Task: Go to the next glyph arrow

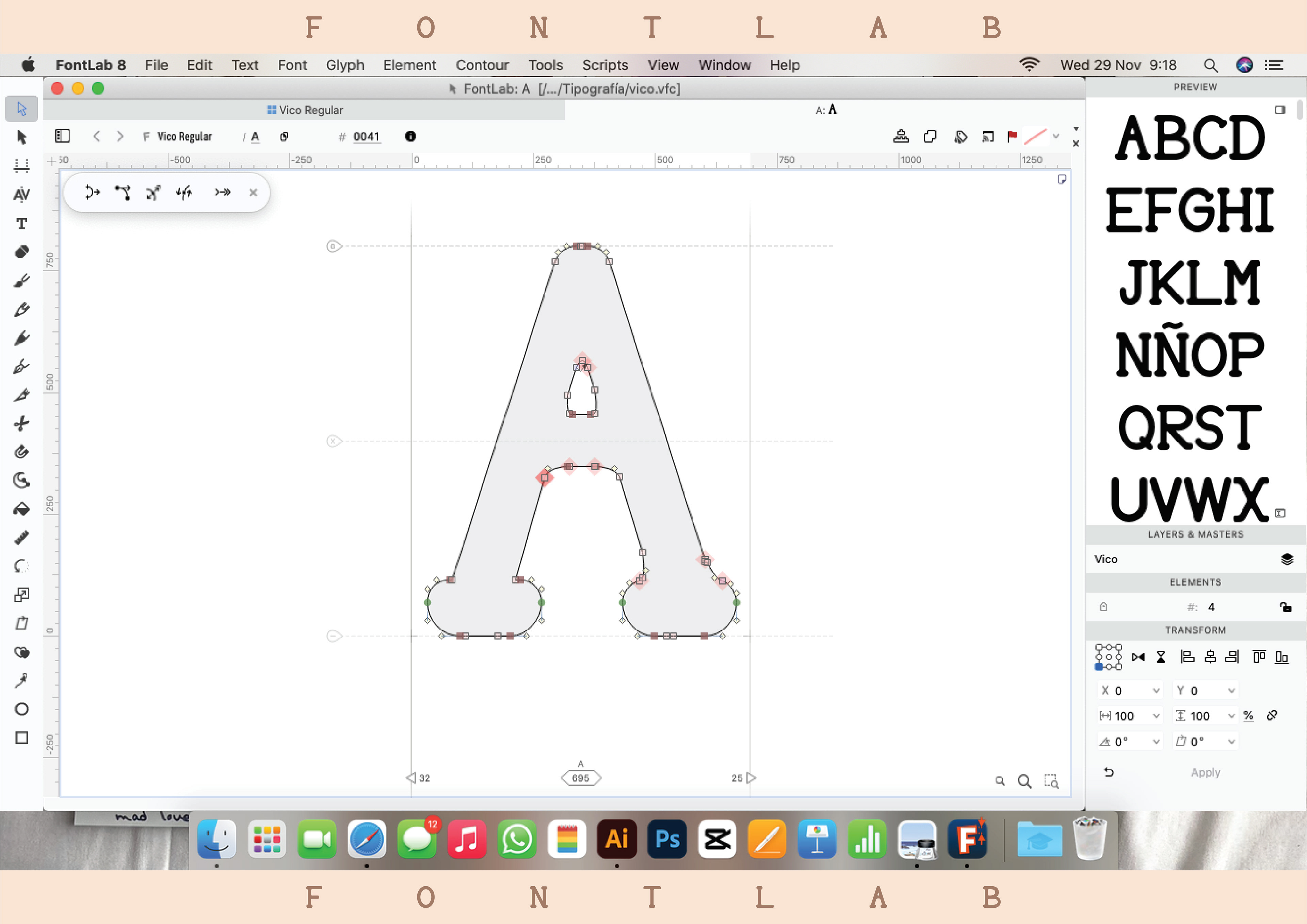Action: point(119,136)
